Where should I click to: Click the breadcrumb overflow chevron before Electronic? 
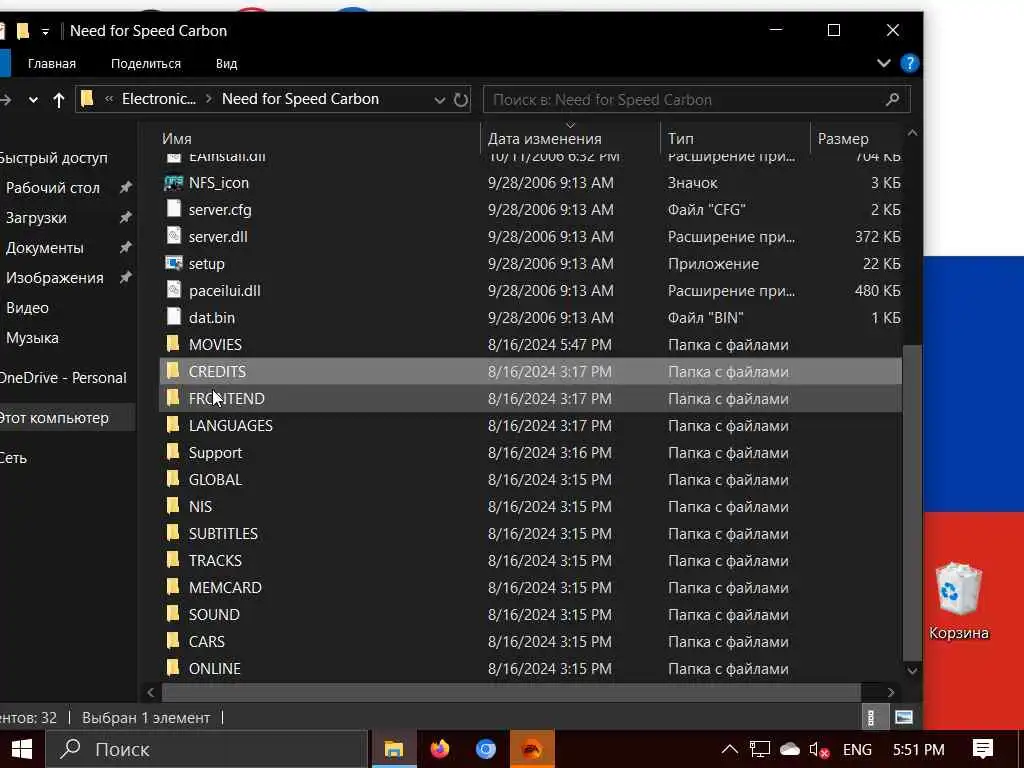pos(109,99)
